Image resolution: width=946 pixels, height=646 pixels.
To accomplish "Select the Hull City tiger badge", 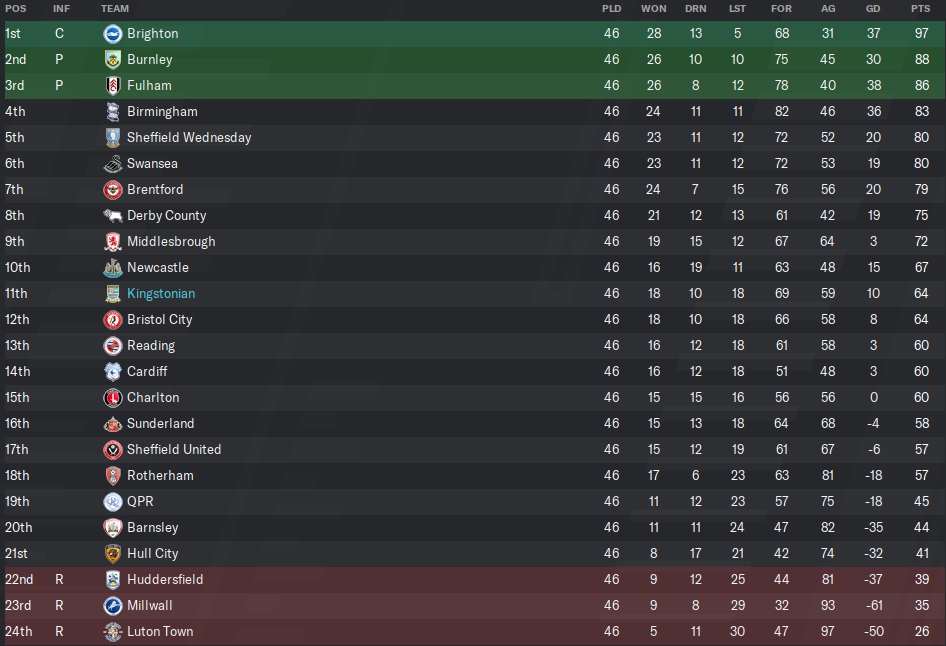I will coord(113,553).
